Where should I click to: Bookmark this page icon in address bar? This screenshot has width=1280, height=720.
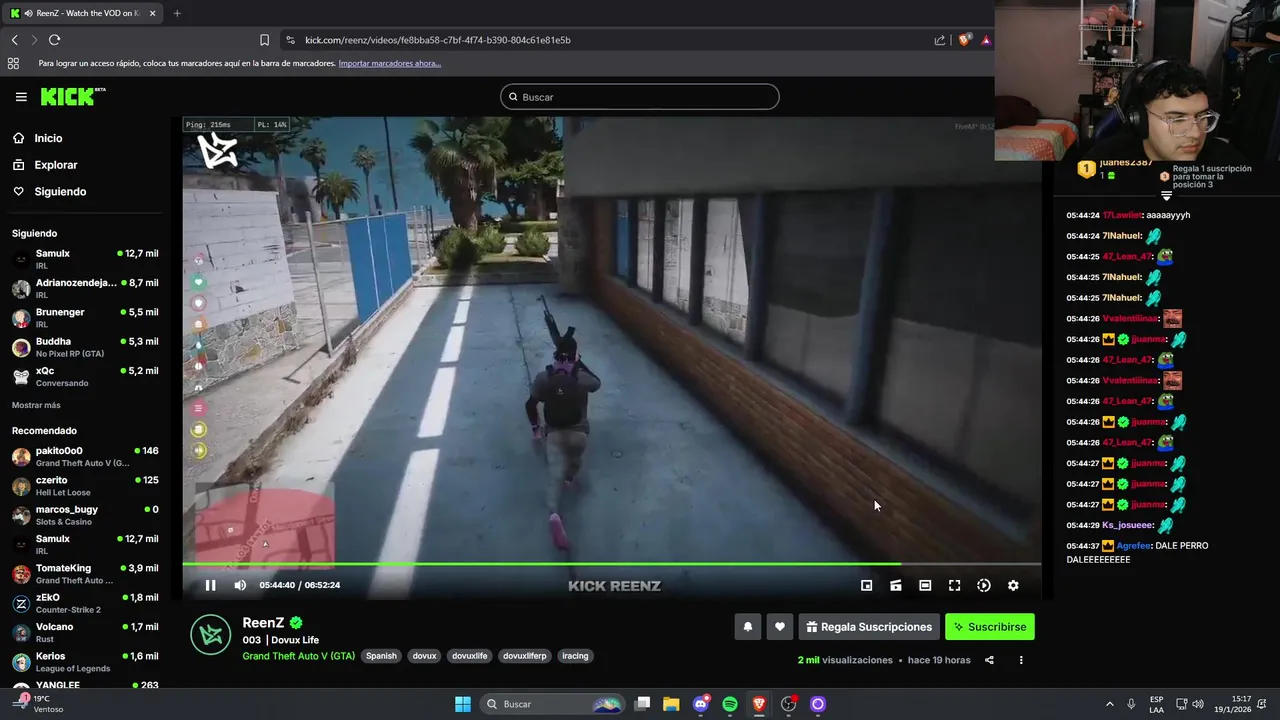click(264, 40)
